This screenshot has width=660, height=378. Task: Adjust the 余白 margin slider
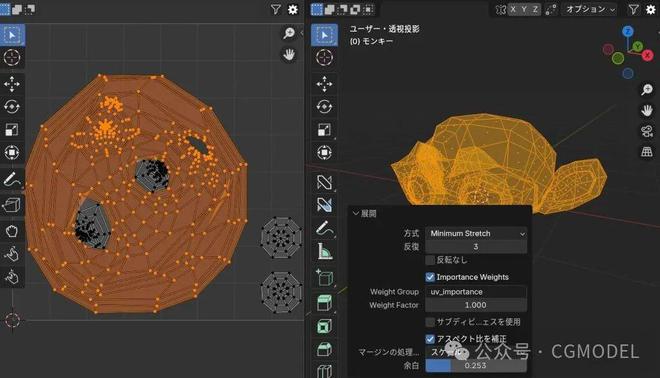pos(476,365)
